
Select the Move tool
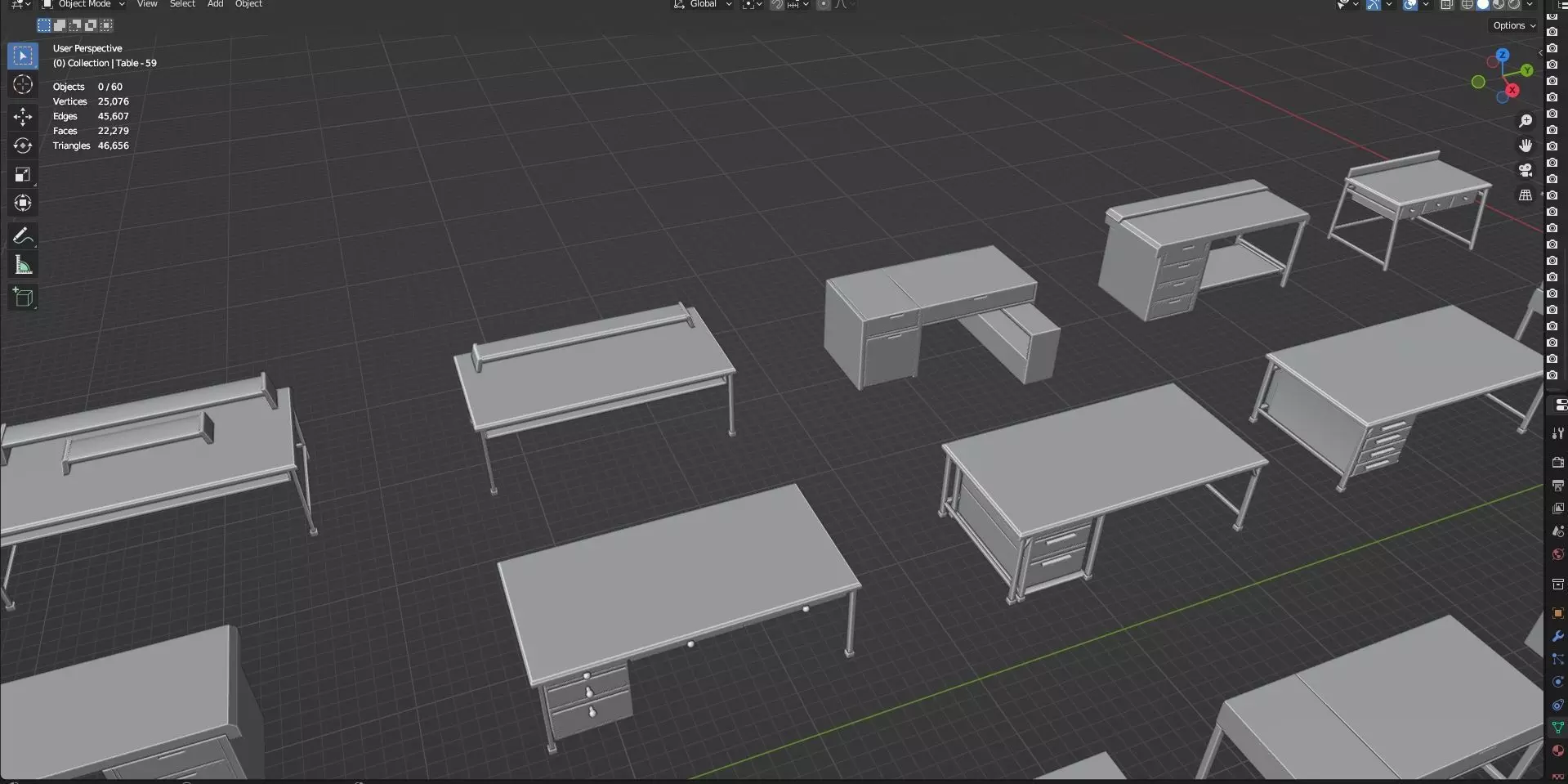pyautogui.click(x=23, y=117)
